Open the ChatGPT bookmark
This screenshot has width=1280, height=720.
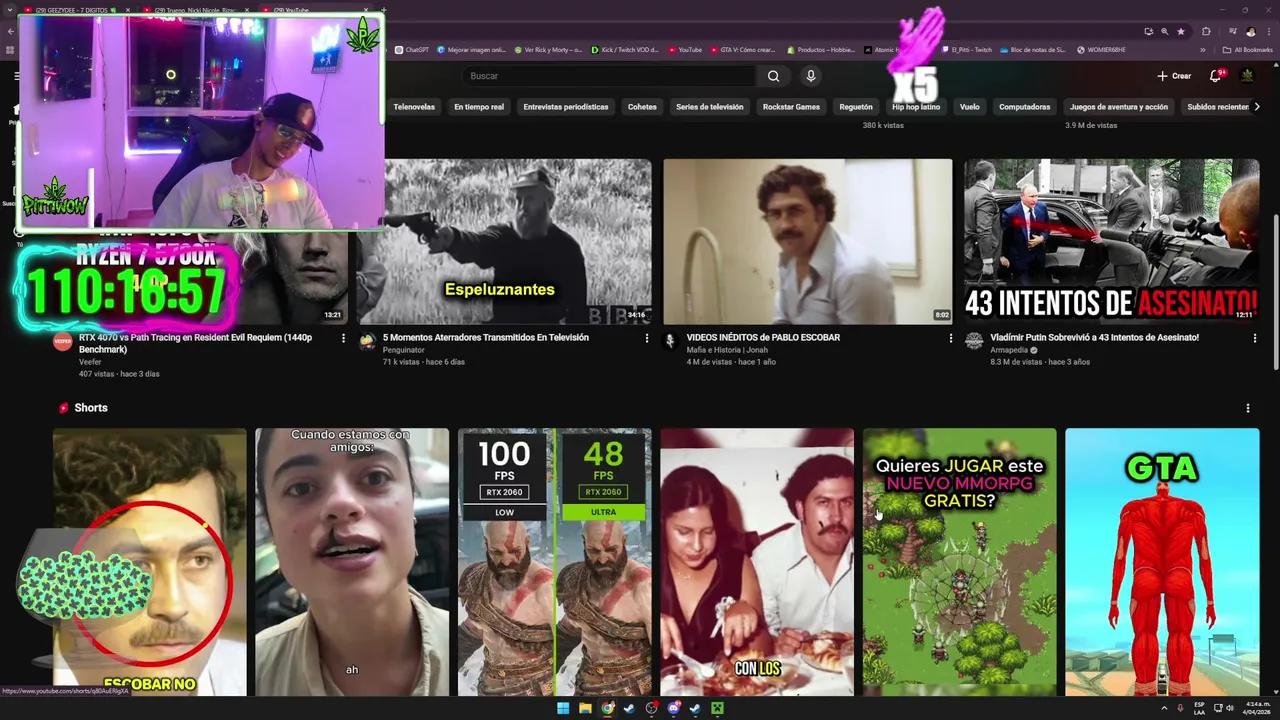point(412,49)
